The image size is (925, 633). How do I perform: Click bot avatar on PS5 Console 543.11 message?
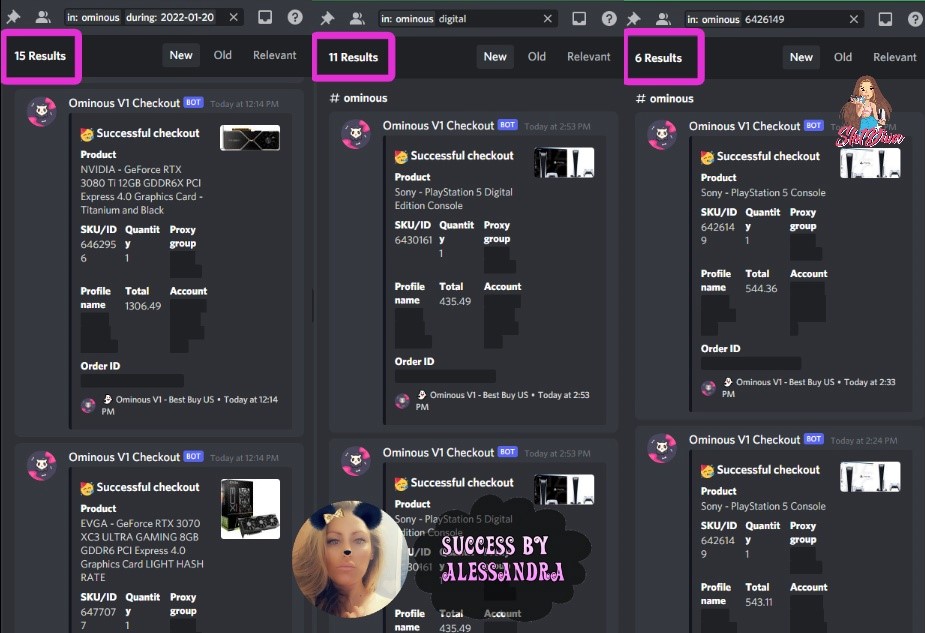662,448
